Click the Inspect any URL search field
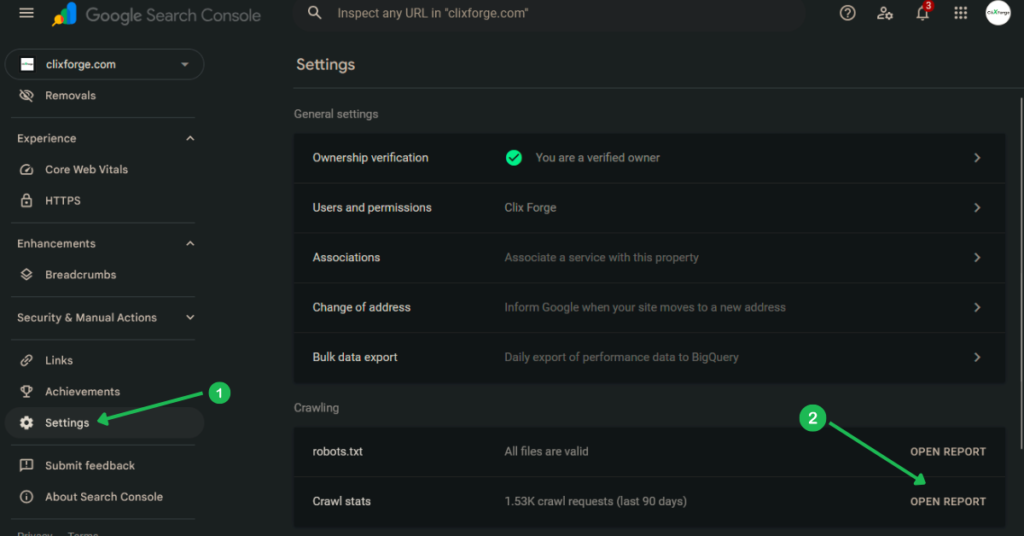 pyautogui.click(x=549, y=13)
